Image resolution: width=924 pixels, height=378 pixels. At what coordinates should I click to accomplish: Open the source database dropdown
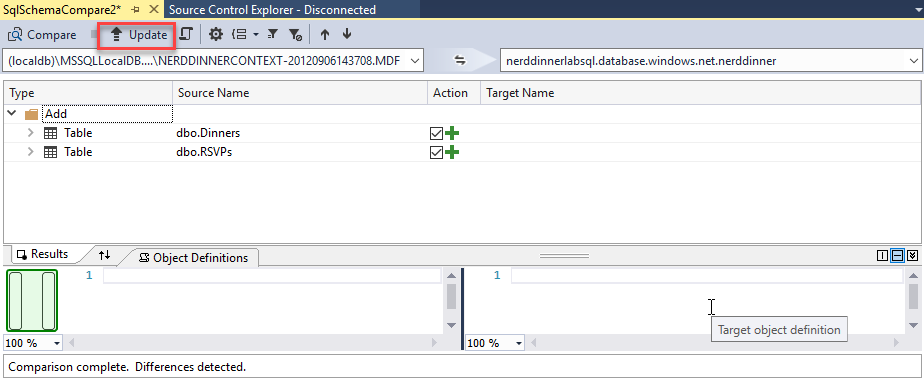414,60
